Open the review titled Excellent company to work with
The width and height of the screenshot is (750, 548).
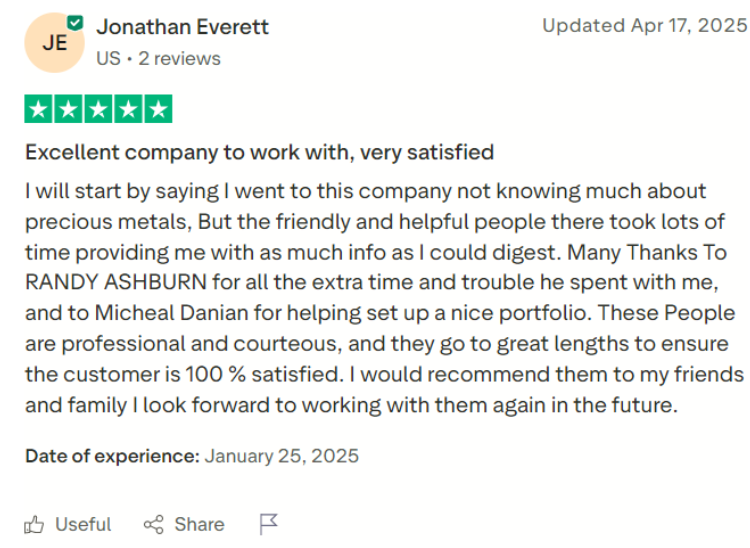click(259, 153)
